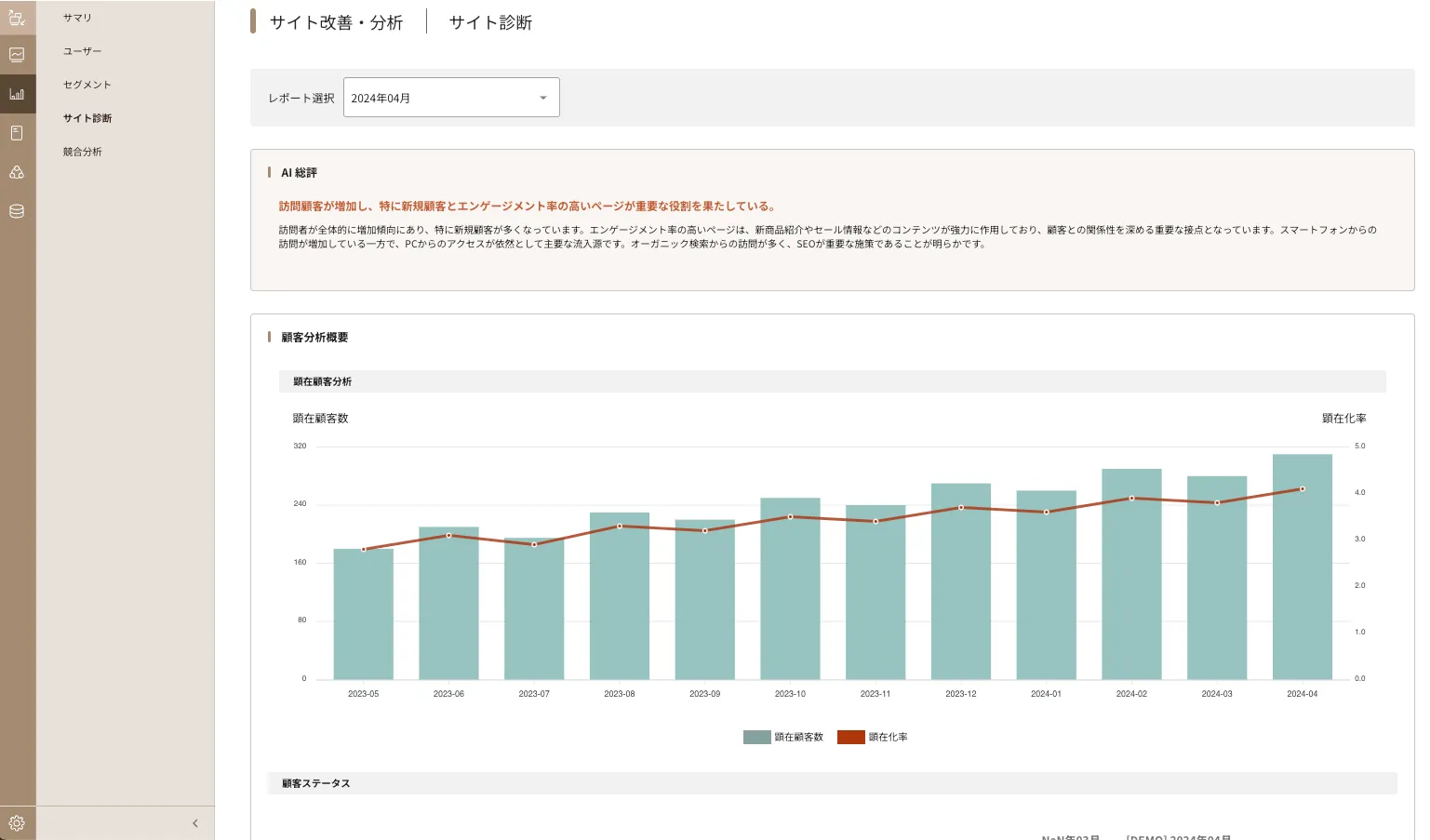Click the 顧客分析概要 section heading
1430x840 pixels.
click(x=314, y=338)
